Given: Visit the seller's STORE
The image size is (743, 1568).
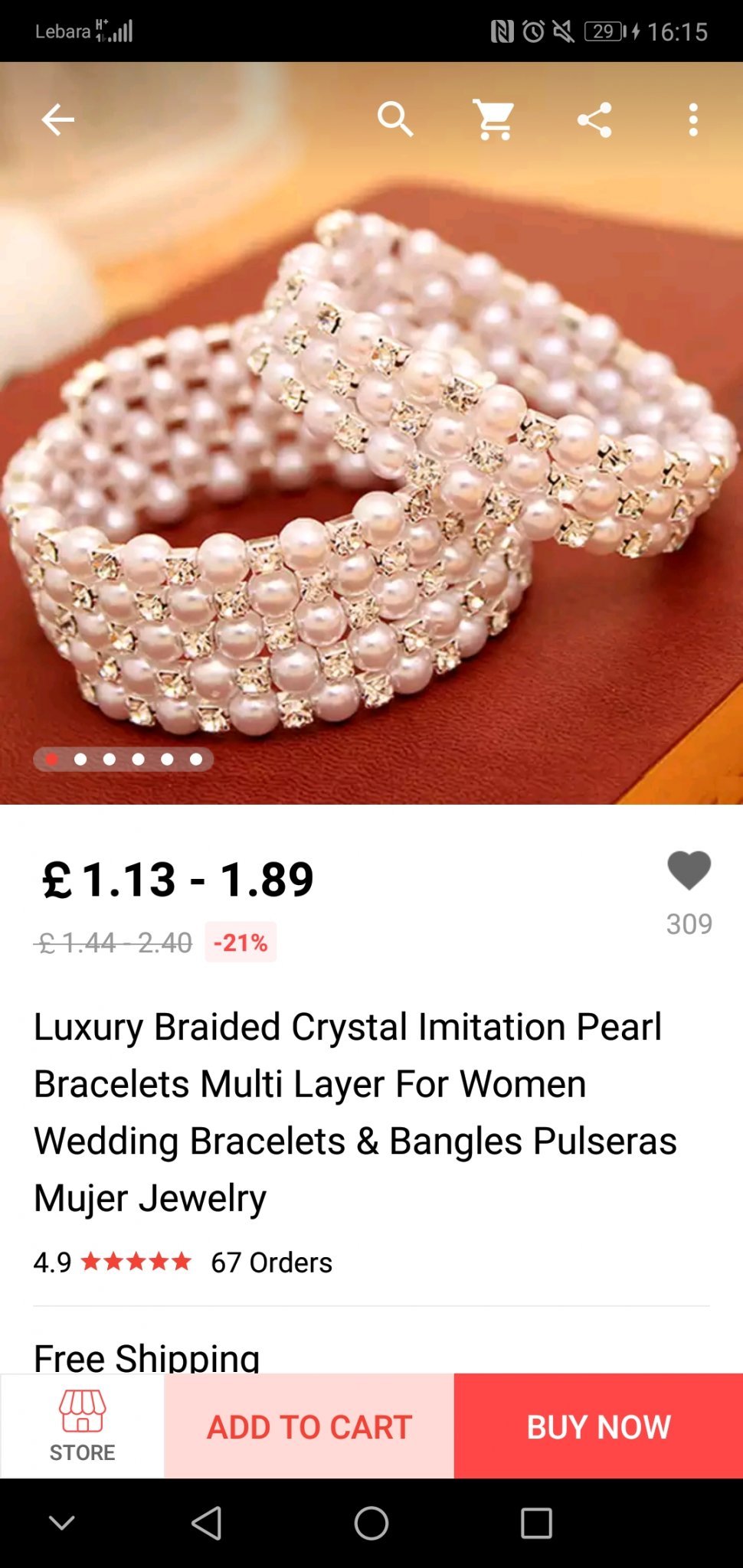Looking at the screenshot, I should pyautogui.click(x=83, y=1426).
